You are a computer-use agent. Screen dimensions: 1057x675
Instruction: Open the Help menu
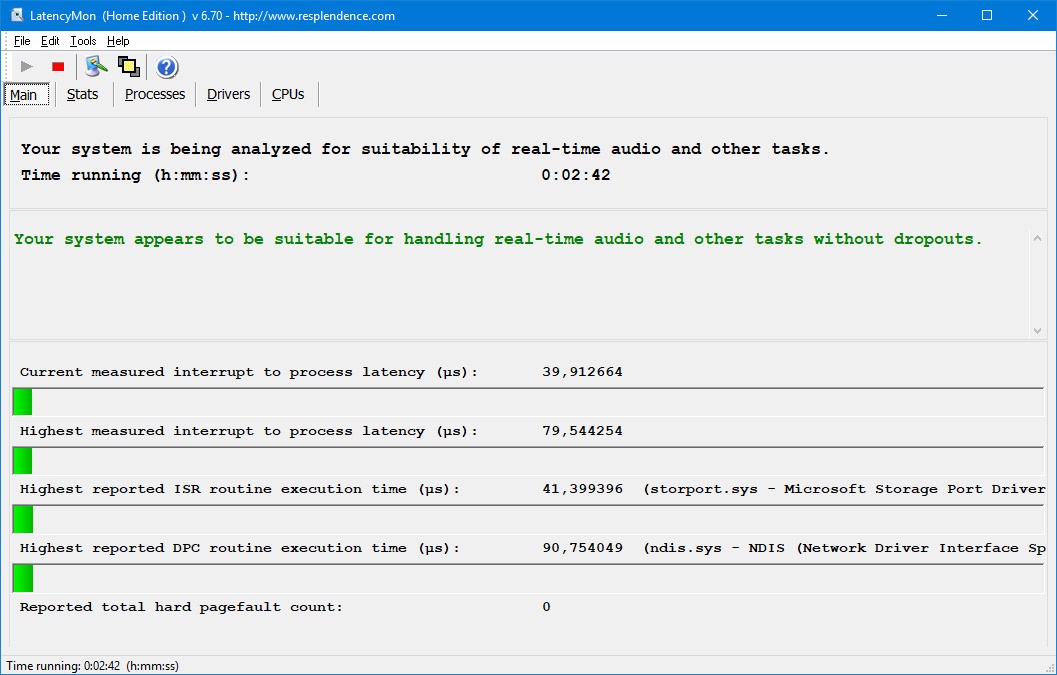pyautogui.click(x=118, y=41)
